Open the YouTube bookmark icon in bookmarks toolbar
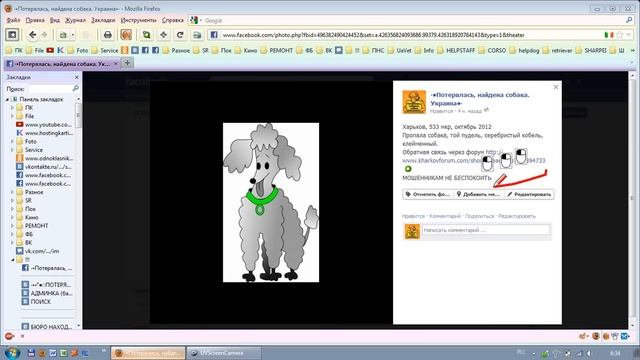This screenshot has width=640, height=360. (x=50, y=50)
